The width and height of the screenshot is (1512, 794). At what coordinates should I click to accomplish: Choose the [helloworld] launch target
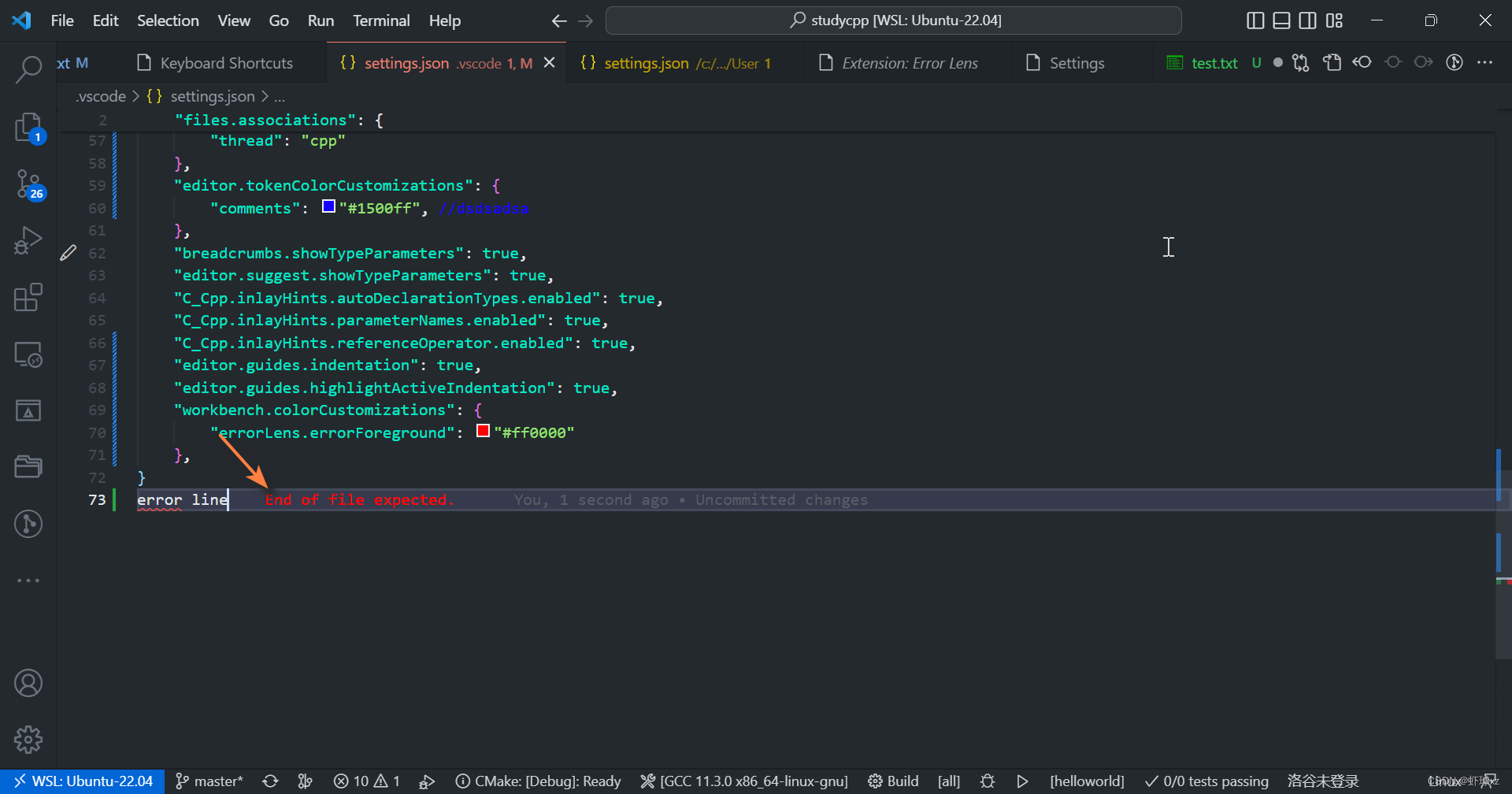pyautogui.click(x=1087, y=781)
